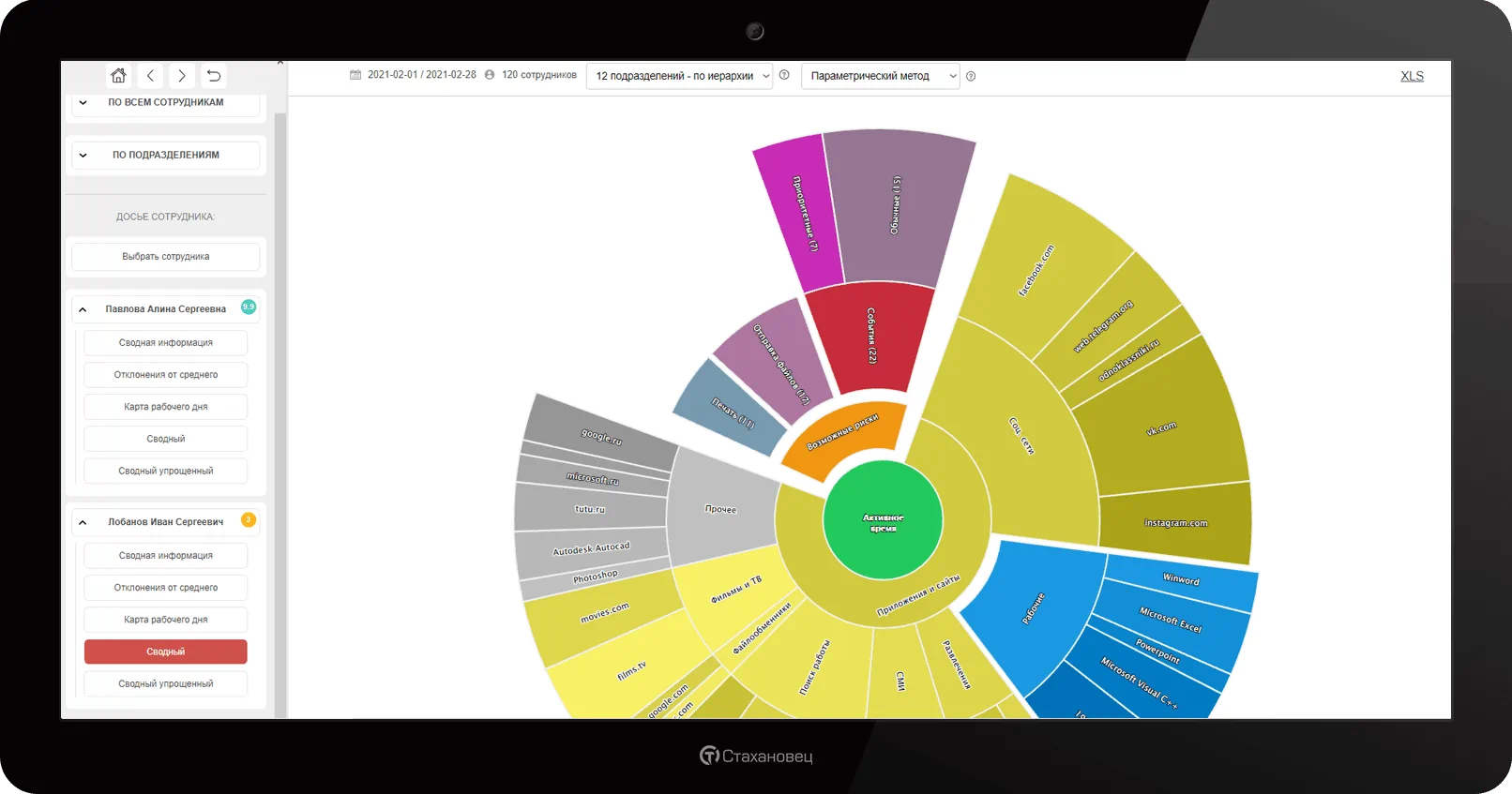Expand ПО ВСЕМ СОТРУДНИКАМ section

tap(166, 103)
